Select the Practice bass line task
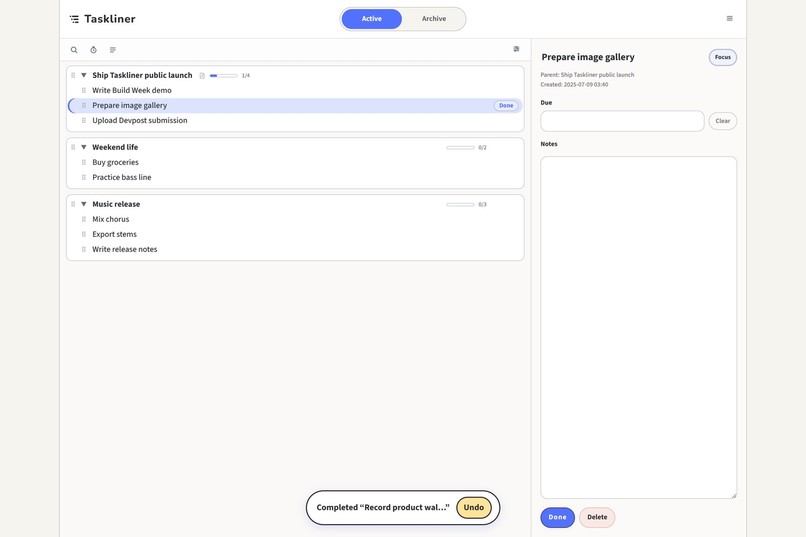This screenshot has height=537, width=806. pos(122,177)
